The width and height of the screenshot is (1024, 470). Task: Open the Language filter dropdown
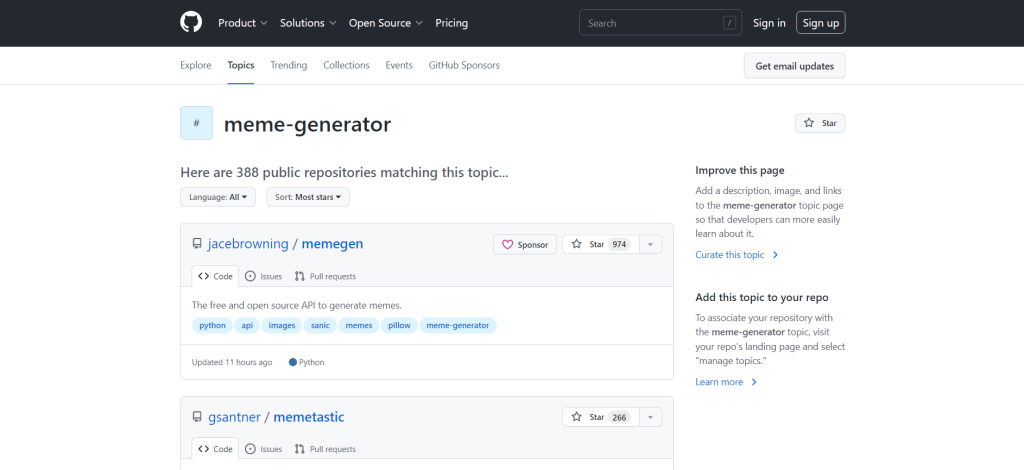pyautogui.click(x=218, y=197)
